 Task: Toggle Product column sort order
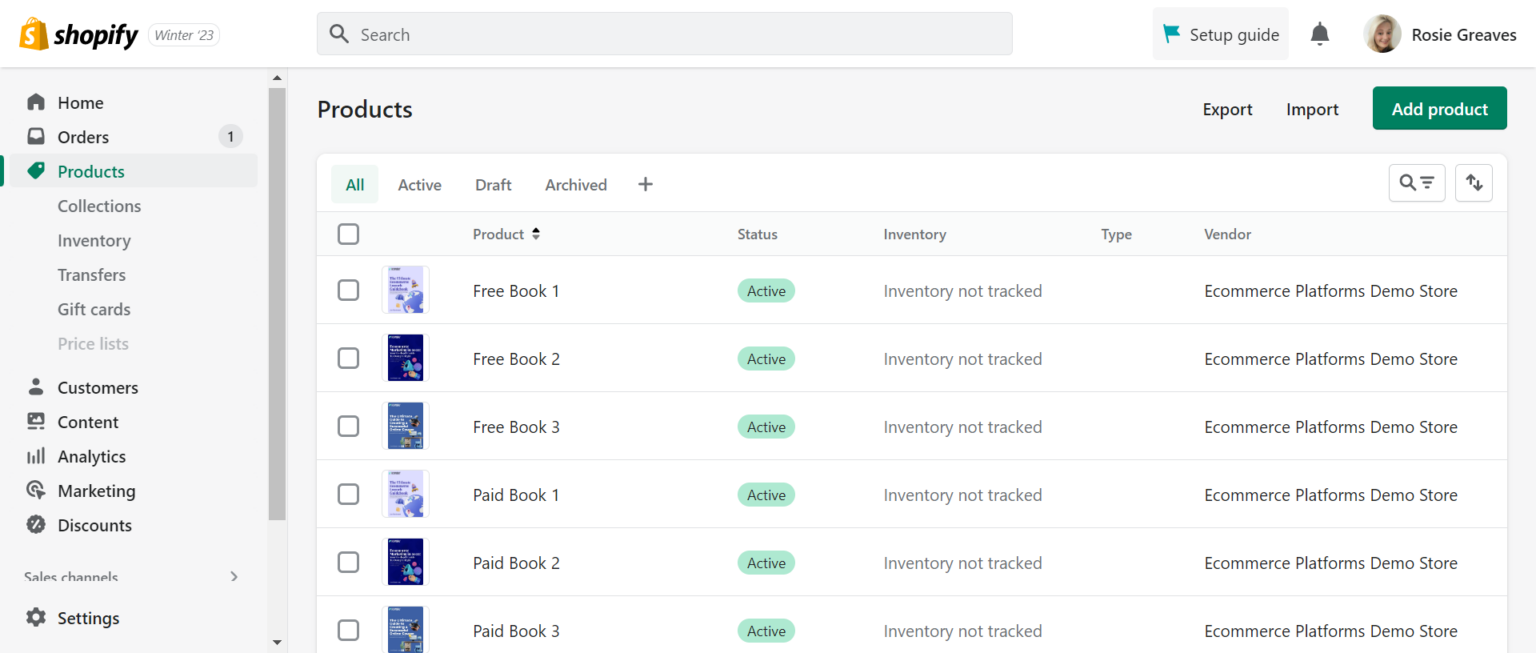click(x=506, y=233)
